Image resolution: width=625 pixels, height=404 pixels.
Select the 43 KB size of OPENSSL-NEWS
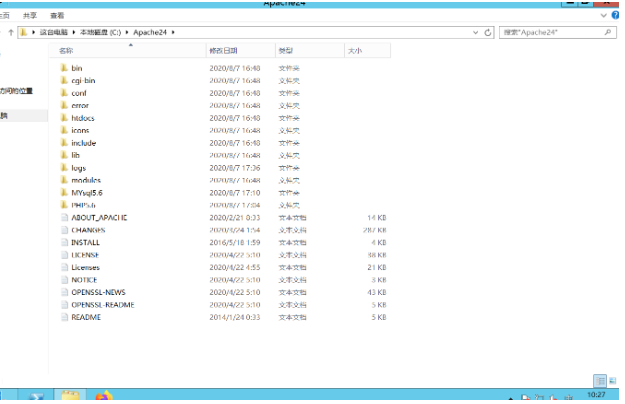pyautogui.click(x=377, y=292)
